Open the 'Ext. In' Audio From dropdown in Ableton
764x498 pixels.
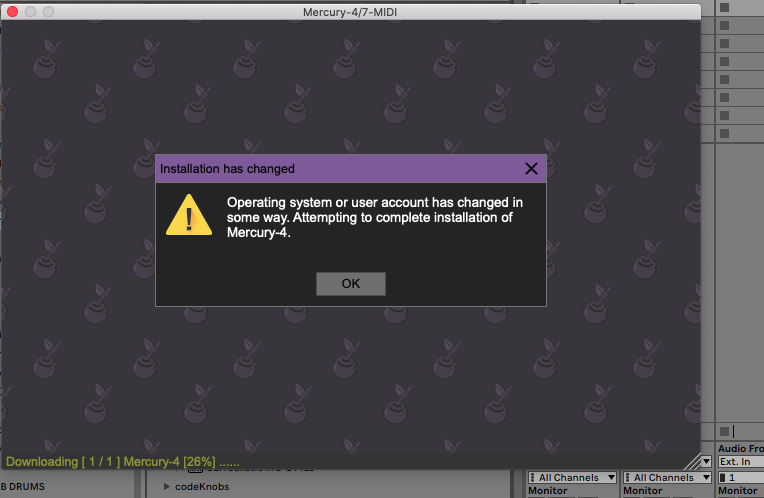point(741,461)
